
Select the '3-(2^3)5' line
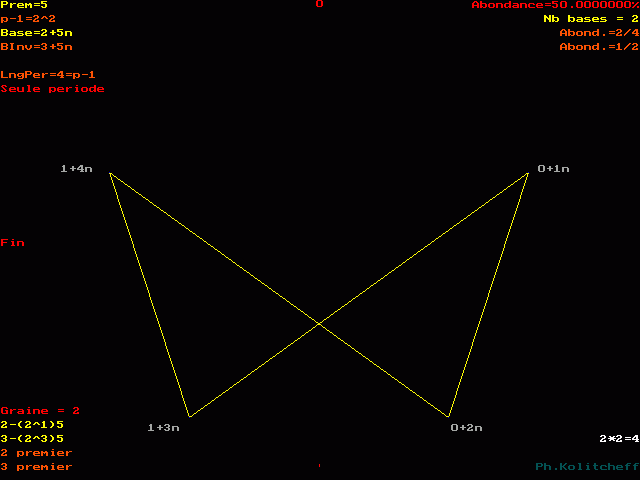(32, 438)
